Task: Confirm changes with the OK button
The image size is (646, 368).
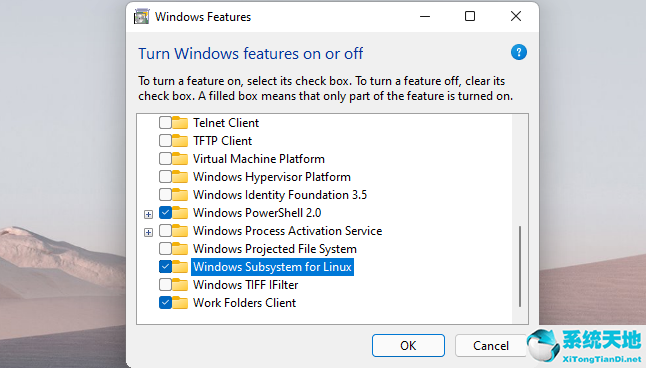Action: 408,345
